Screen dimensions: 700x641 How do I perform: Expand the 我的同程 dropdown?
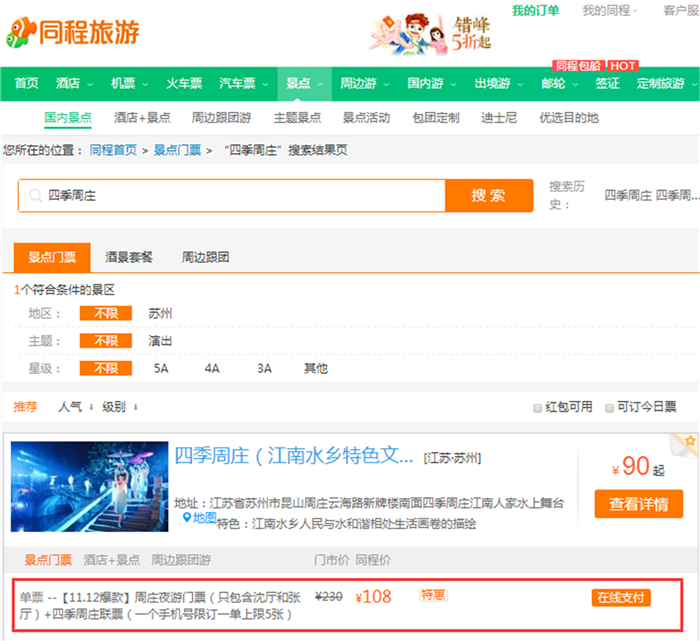610,11
